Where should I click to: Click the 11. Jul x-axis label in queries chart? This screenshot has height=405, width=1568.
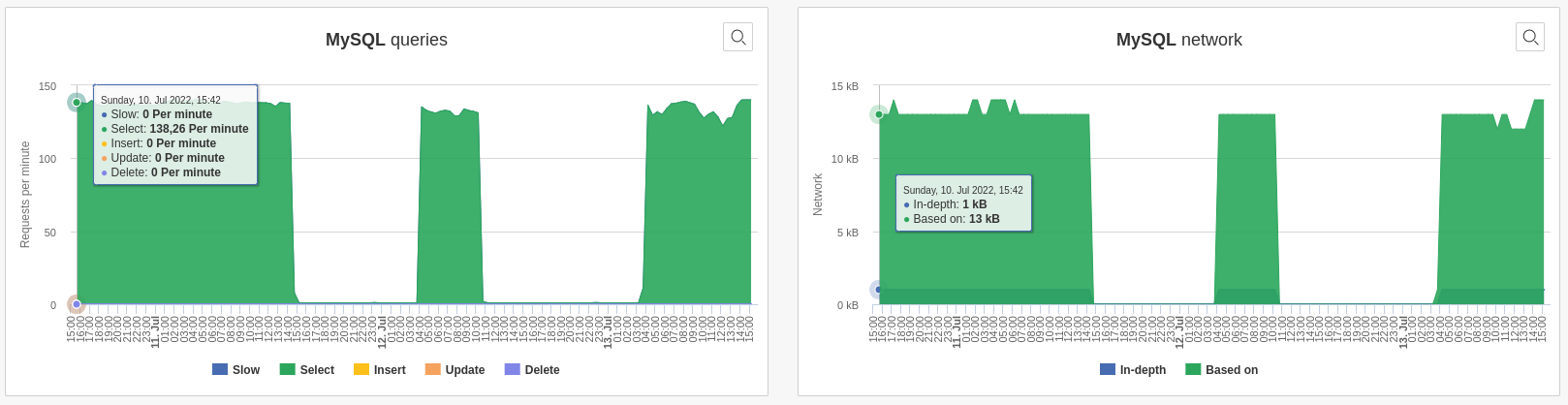pyautogui.click(x=155, y=330)
